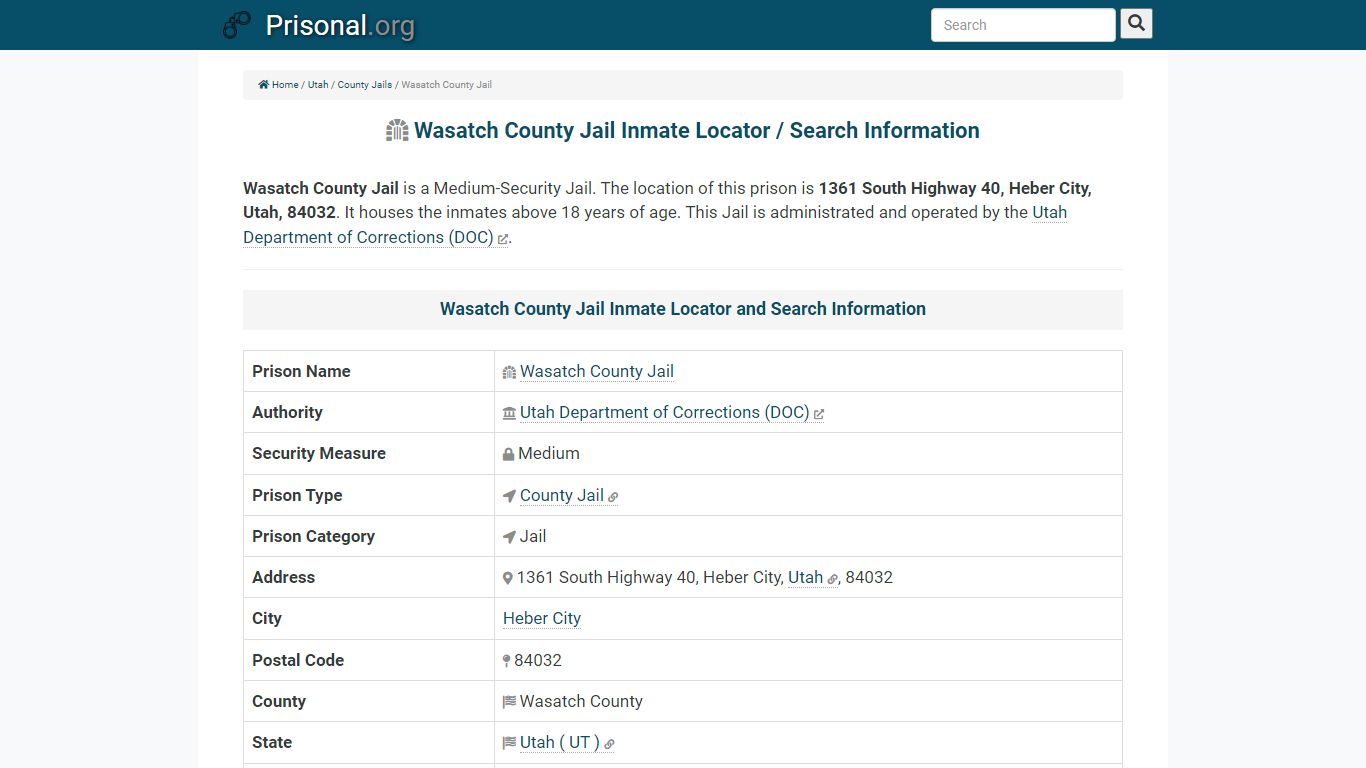Click the Inmate Locator and Search Information section header

(683, 309)
